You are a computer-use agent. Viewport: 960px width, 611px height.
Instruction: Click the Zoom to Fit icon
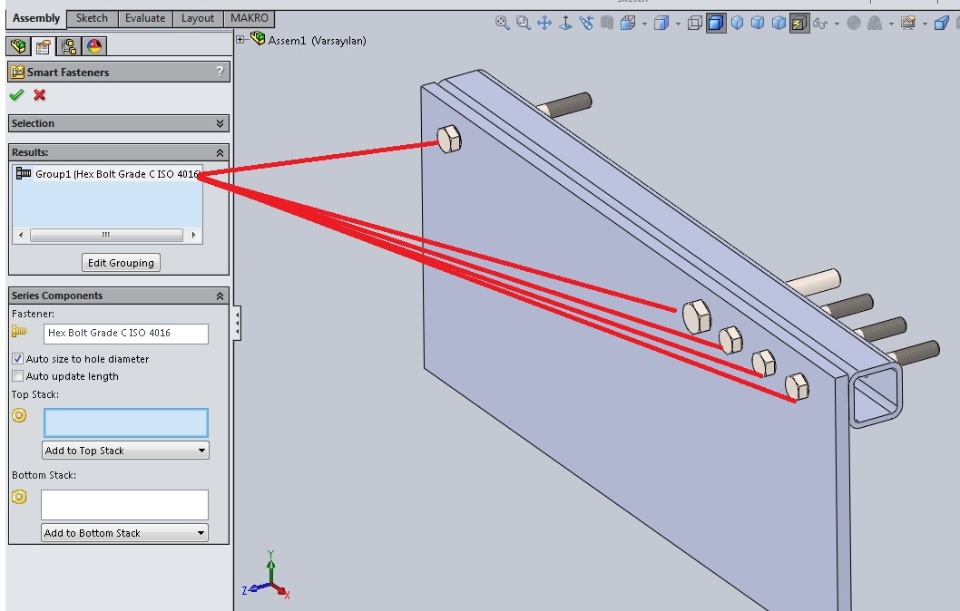(x=502, y=23)
